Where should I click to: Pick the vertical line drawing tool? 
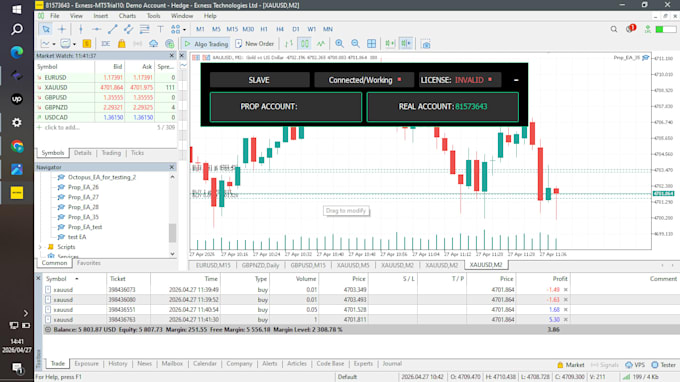(x=81, y=29)
